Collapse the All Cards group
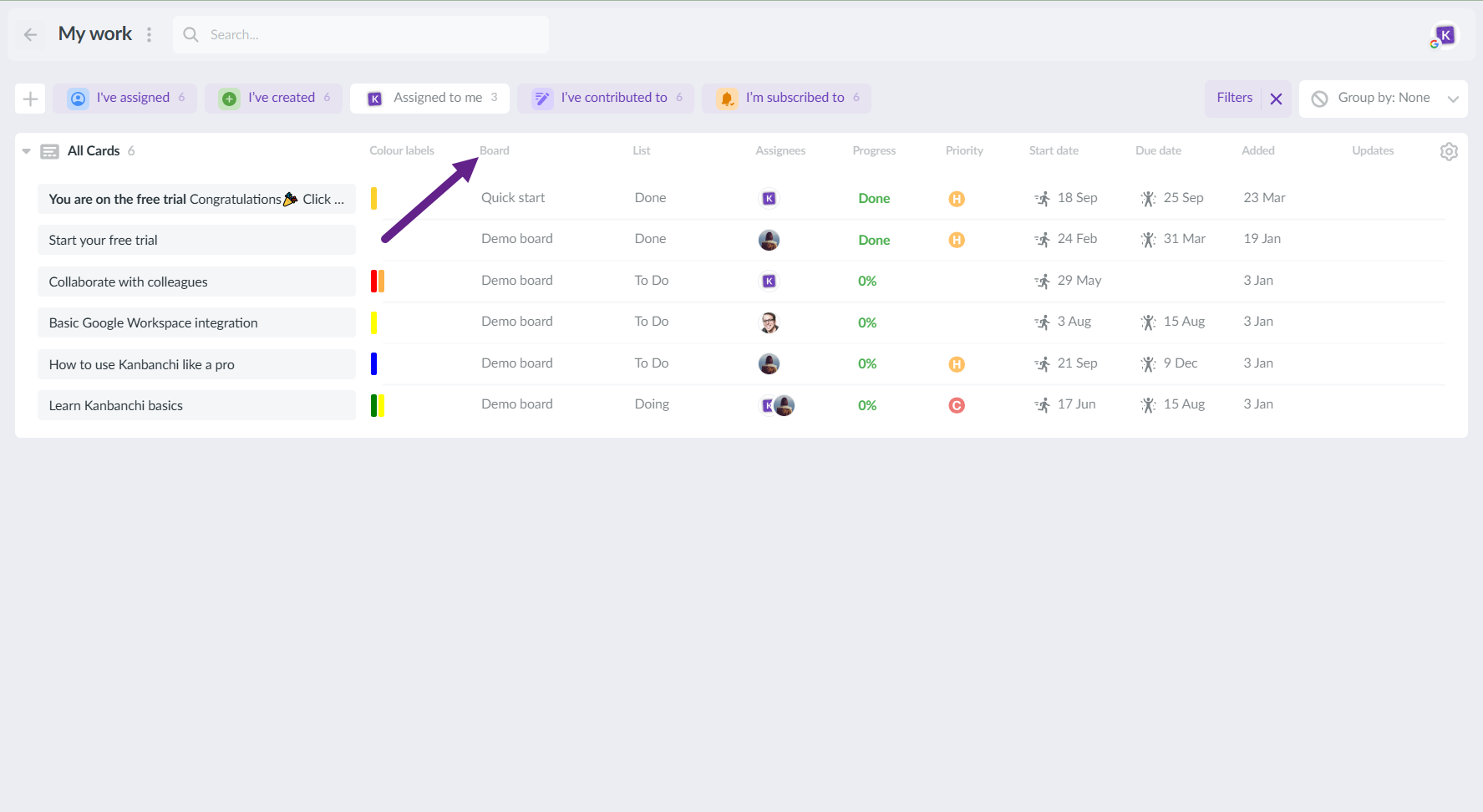The width and height of the screenshot is (1483, 812). [x=26, y=151]
